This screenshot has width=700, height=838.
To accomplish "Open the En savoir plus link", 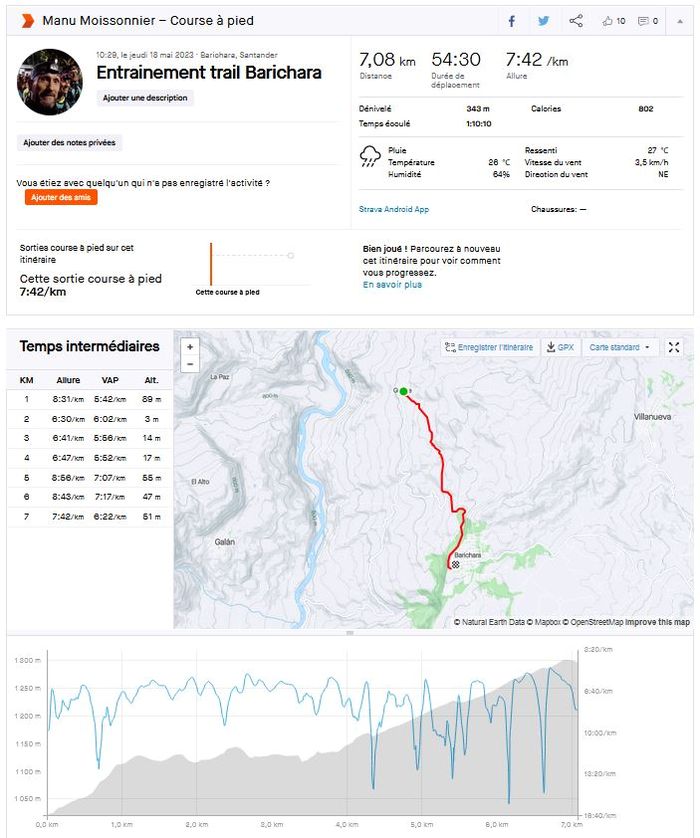I will coord(392,285).
